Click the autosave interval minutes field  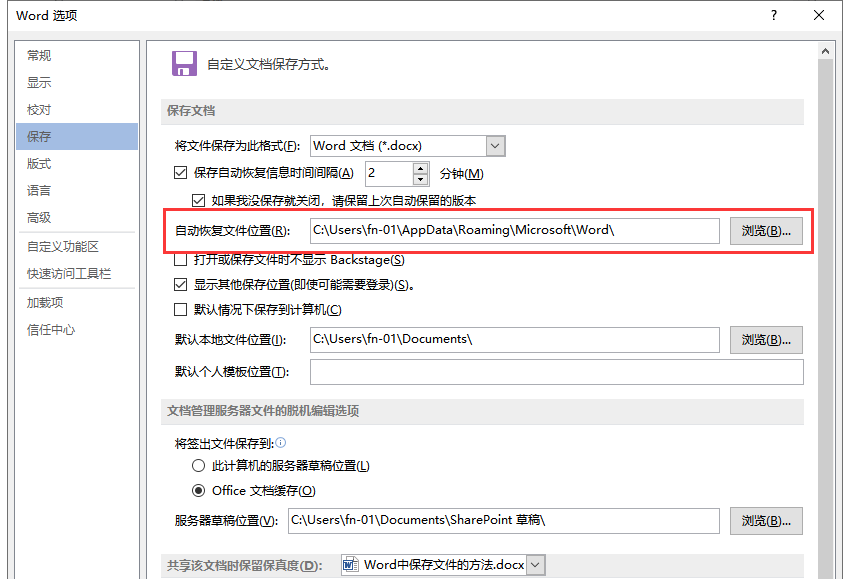tap(389, 173)
